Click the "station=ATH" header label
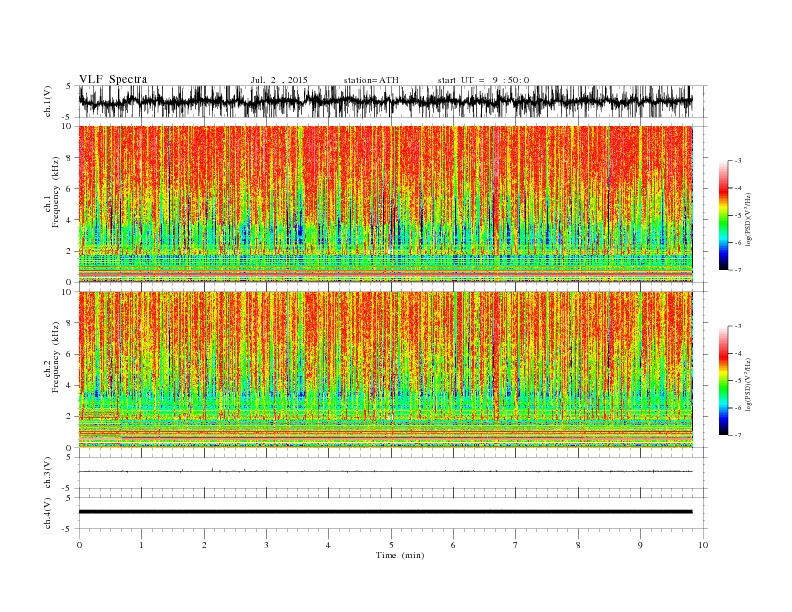The width and height of the screenshot is (792, 612). 371,80
